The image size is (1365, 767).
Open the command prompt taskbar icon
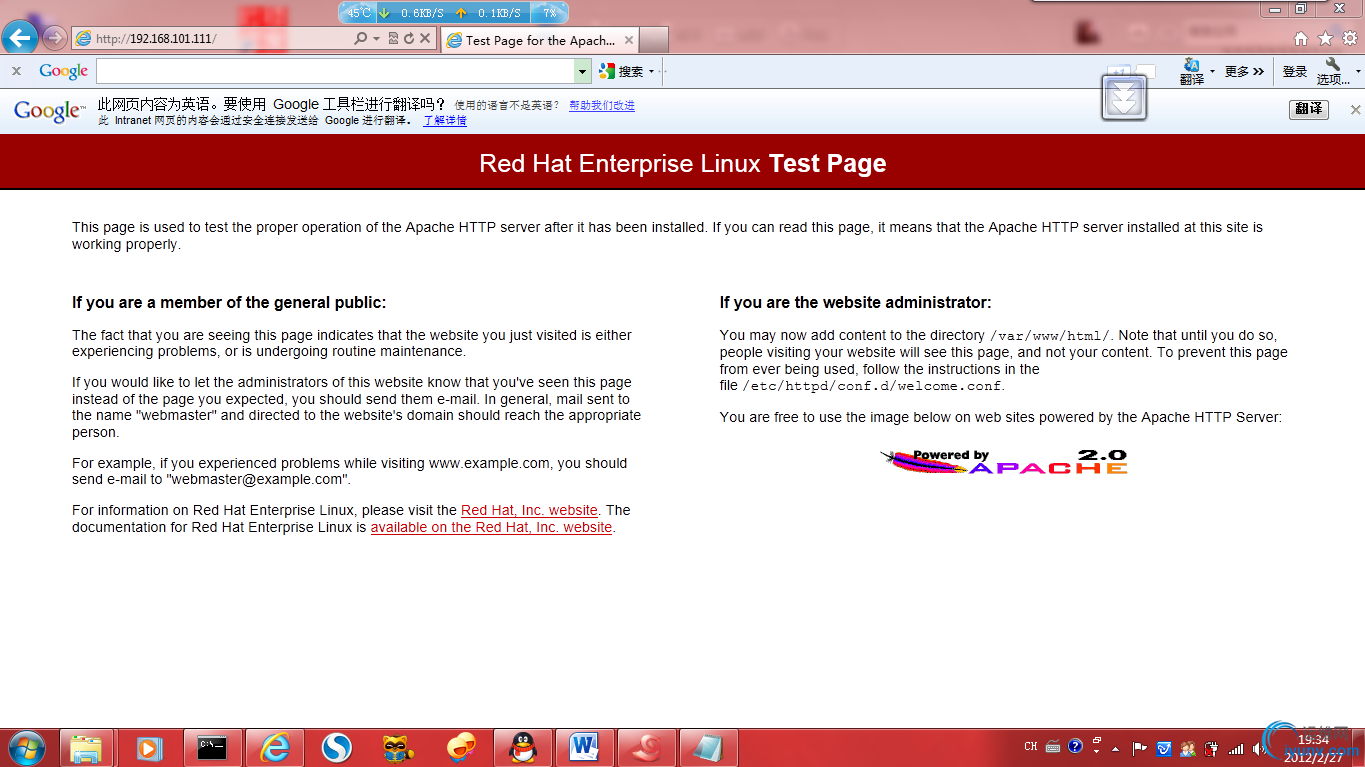coord(211,748)
